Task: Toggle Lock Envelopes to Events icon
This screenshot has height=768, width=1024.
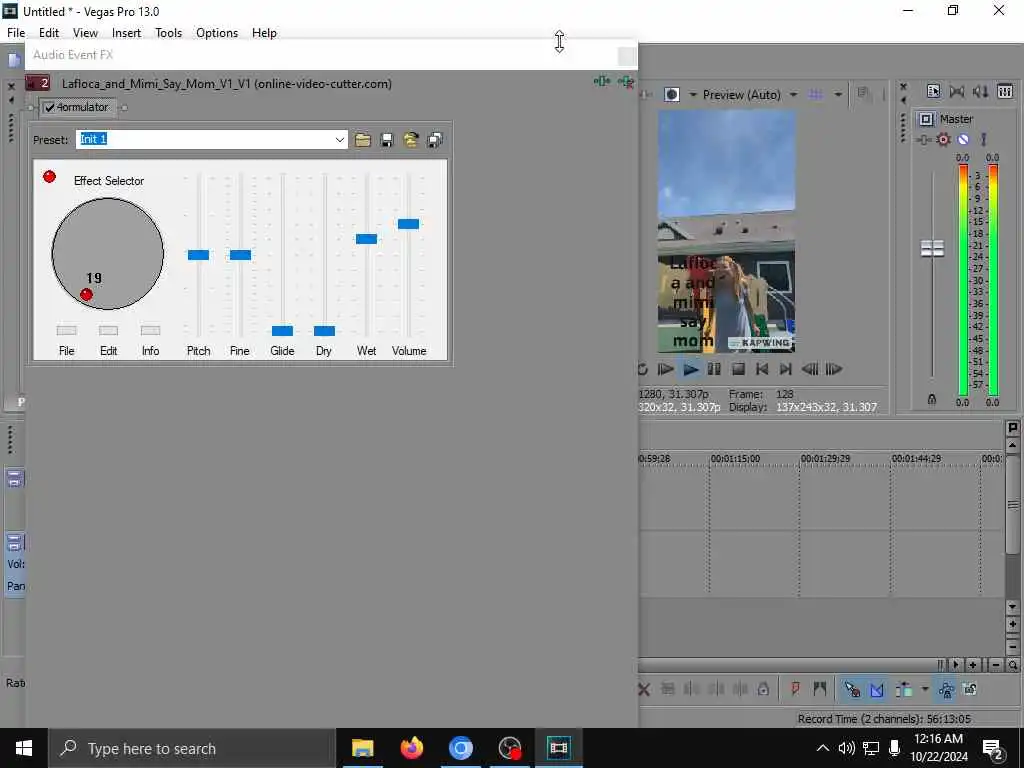Action: pyautogui.click(x=946, y=689)
